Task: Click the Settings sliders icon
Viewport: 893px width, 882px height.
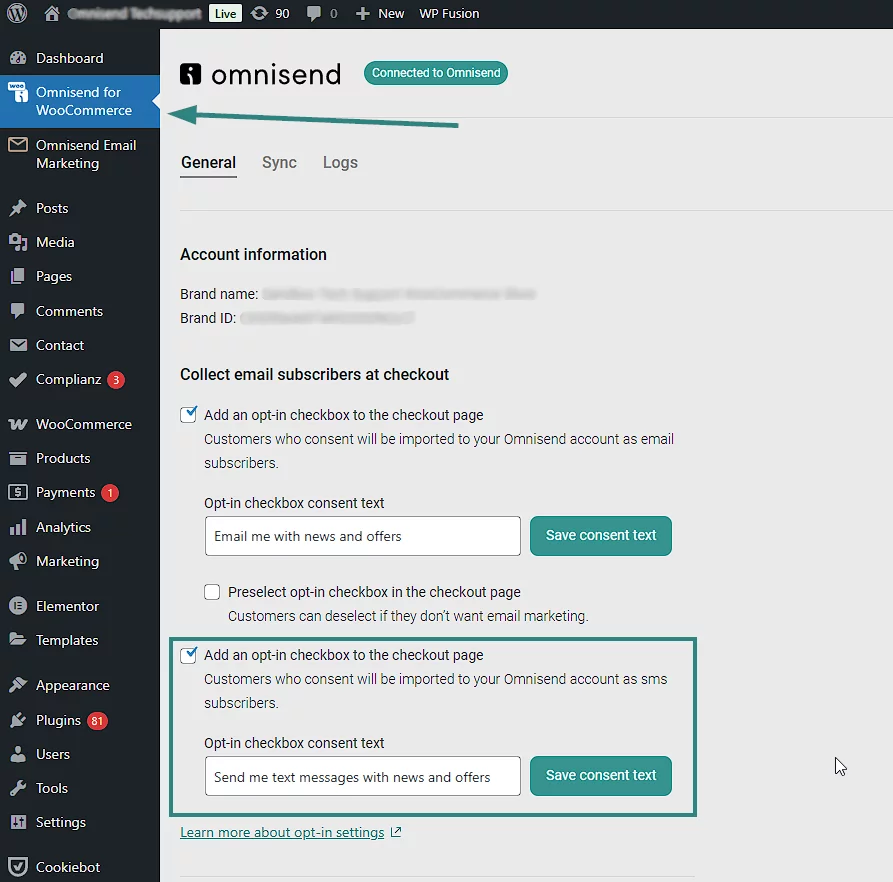Action: click(x=18, y=822)
